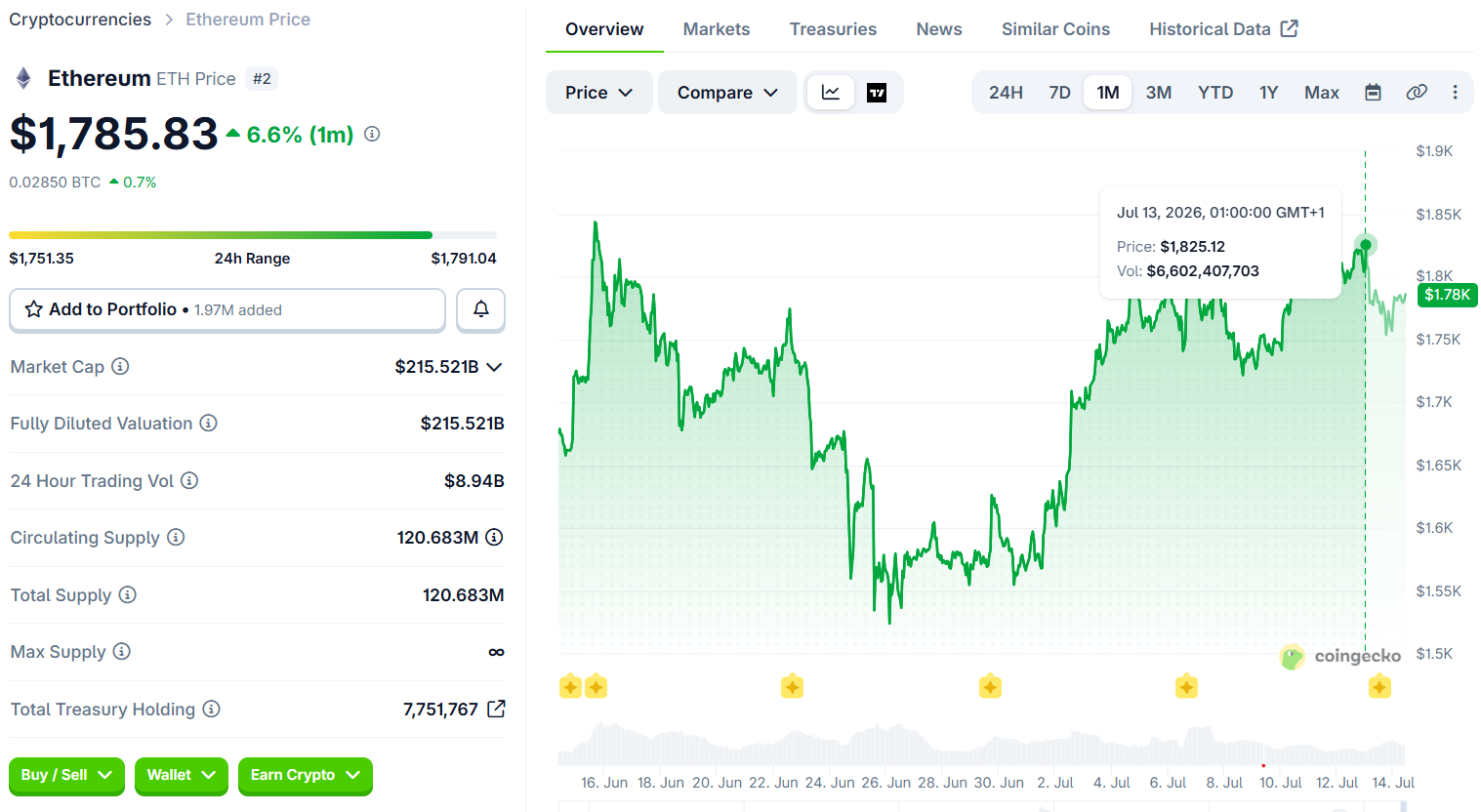The width and height of the screenshot is (1481, 812).
Task: Open the Earn Crypto dropdown
Action: point(306,775)
